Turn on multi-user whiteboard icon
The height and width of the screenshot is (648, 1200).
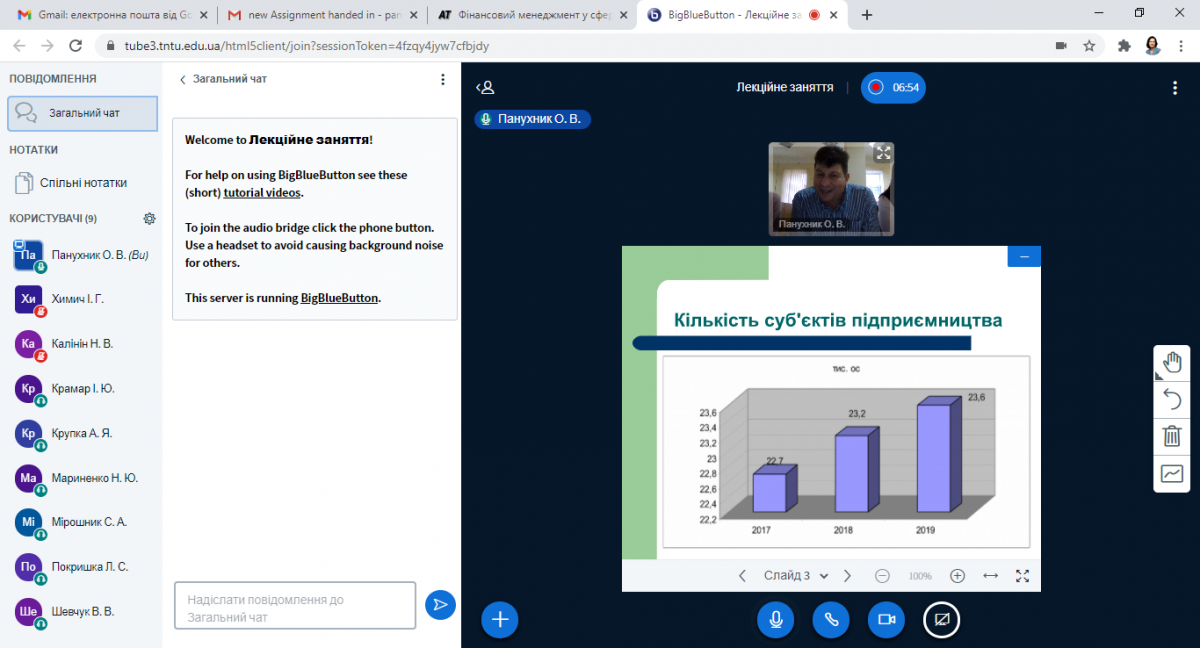[x=1172, y=473]
